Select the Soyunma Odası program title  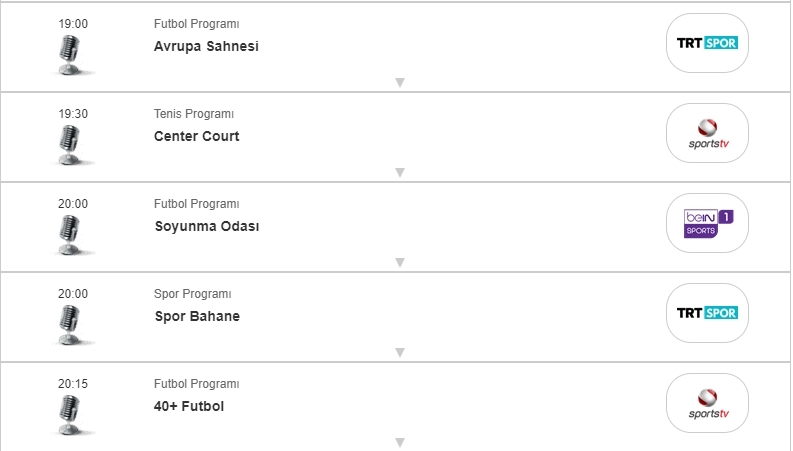point(206,226)
